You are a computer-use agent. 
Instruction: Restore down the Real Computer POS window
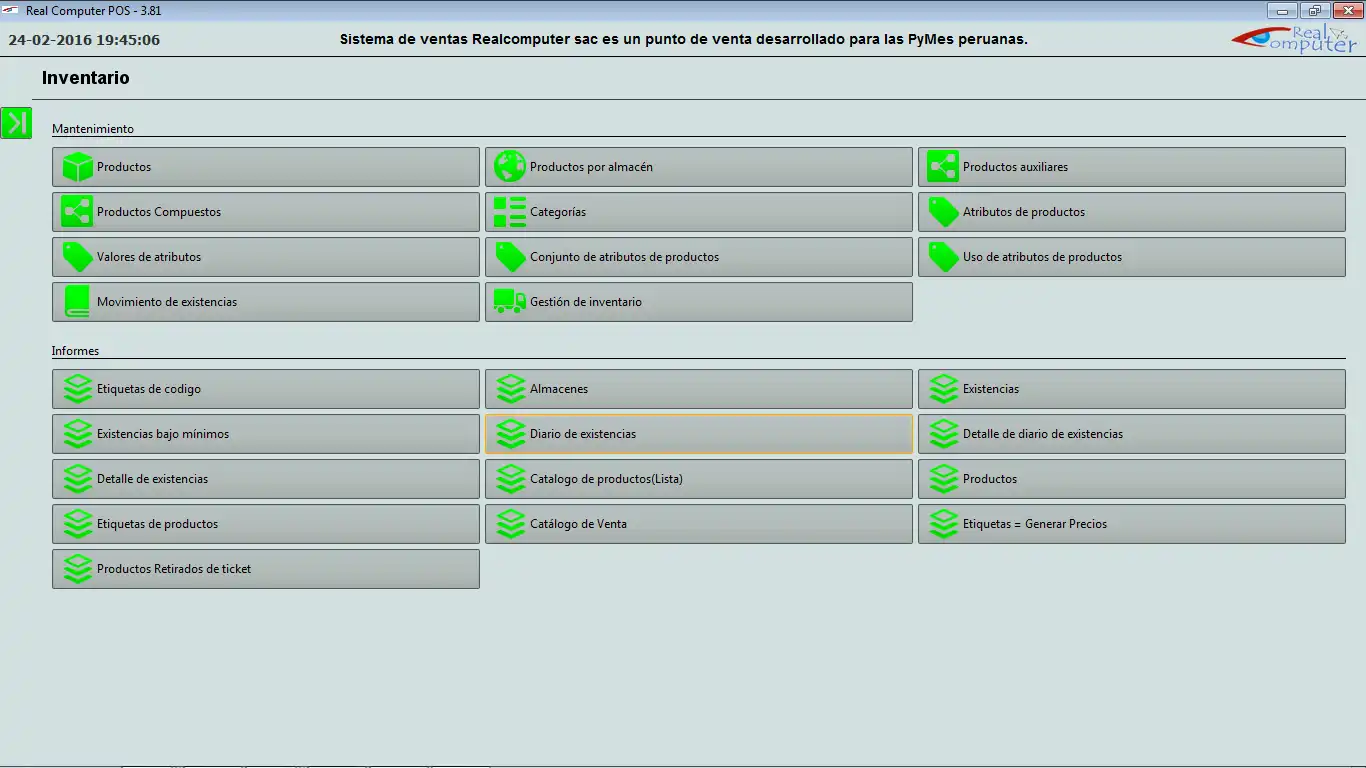click(x=1315, y=11)
